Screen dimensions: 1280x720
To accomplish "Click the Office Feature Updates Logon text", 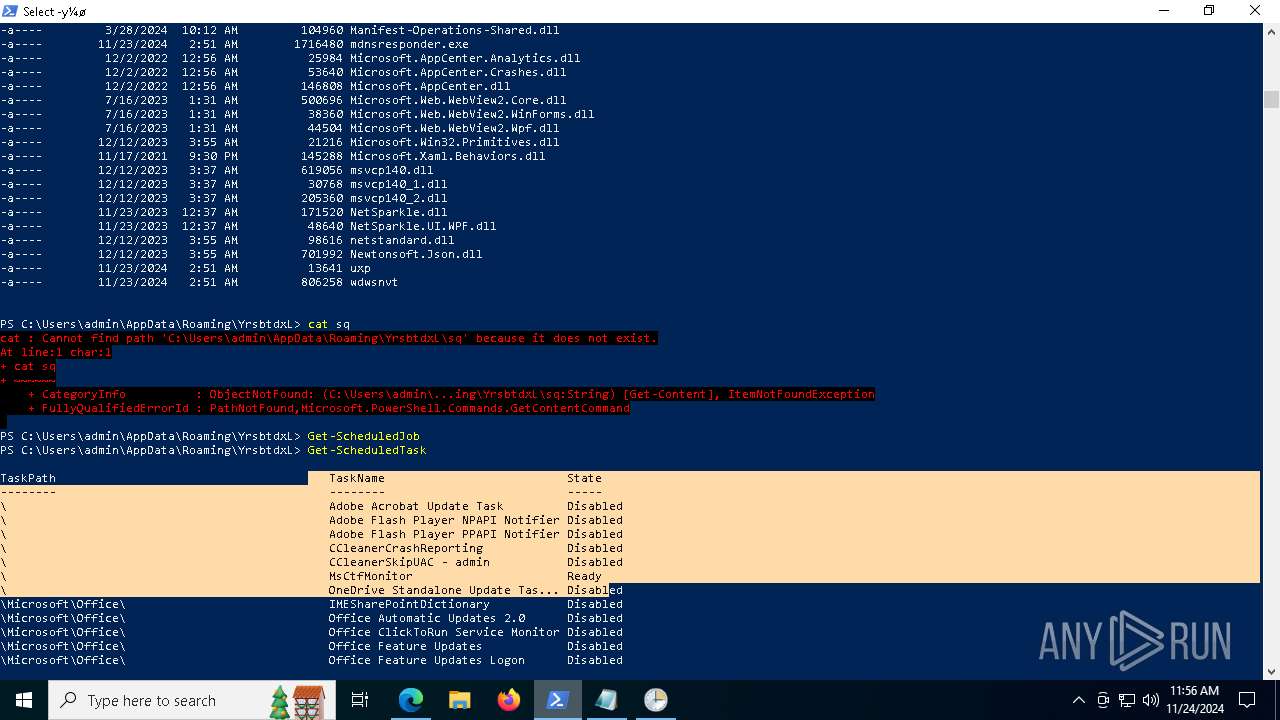I will click(427, 660).
